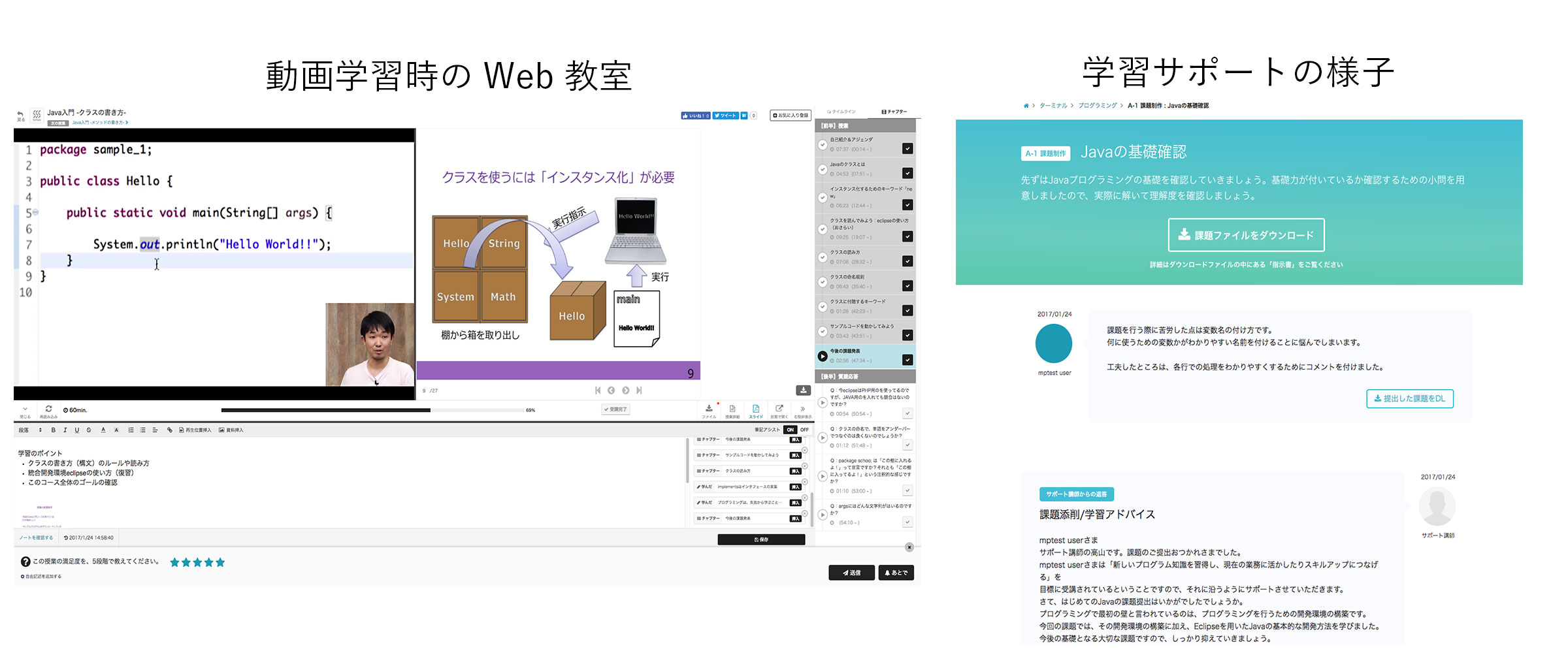Open the ファイル download icon in toolbar
The image size is (1568, 653).
(x=709, y=411)
